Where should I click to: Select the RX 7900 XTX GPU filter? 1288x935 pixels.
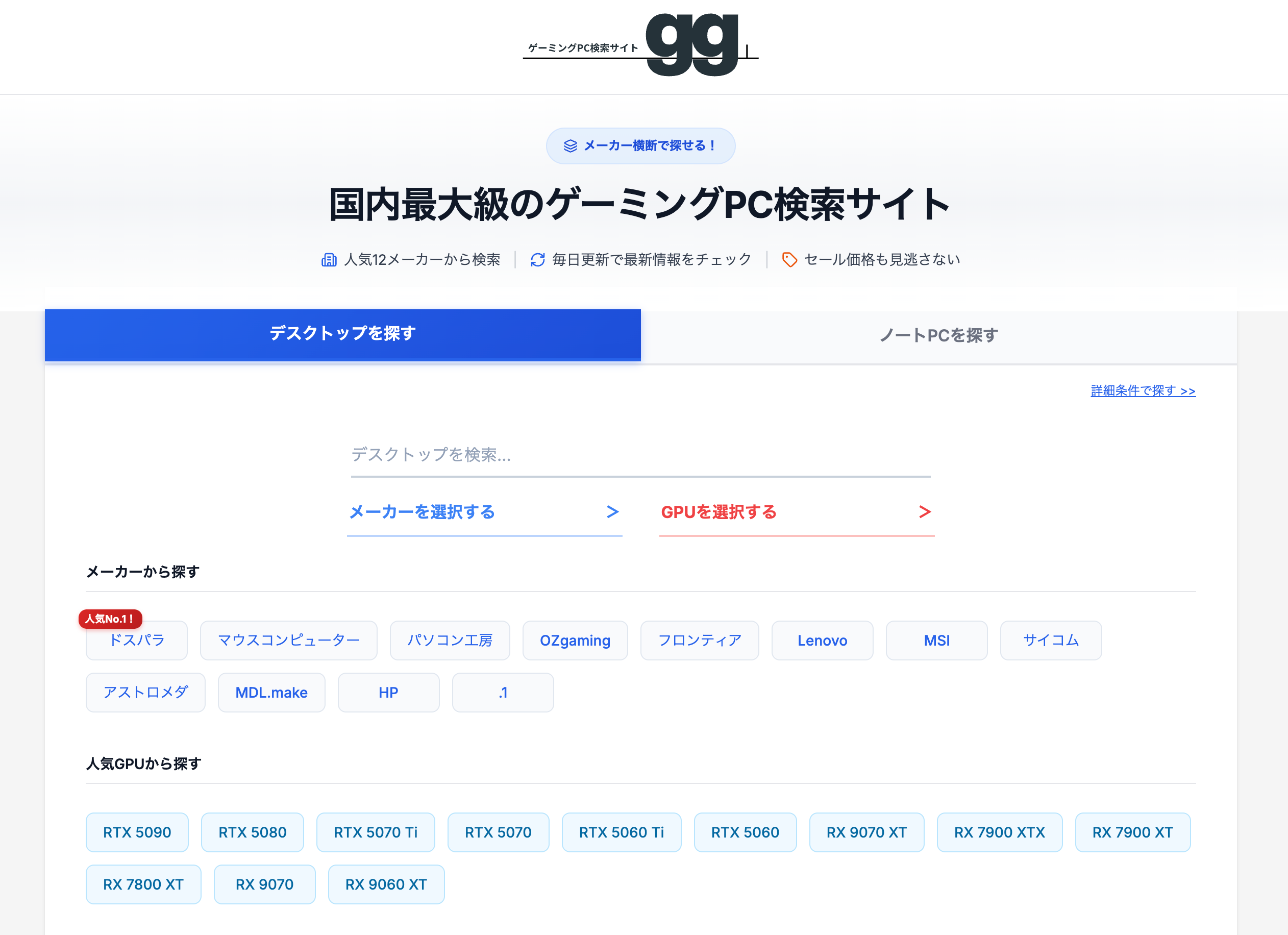[1000, 832]
